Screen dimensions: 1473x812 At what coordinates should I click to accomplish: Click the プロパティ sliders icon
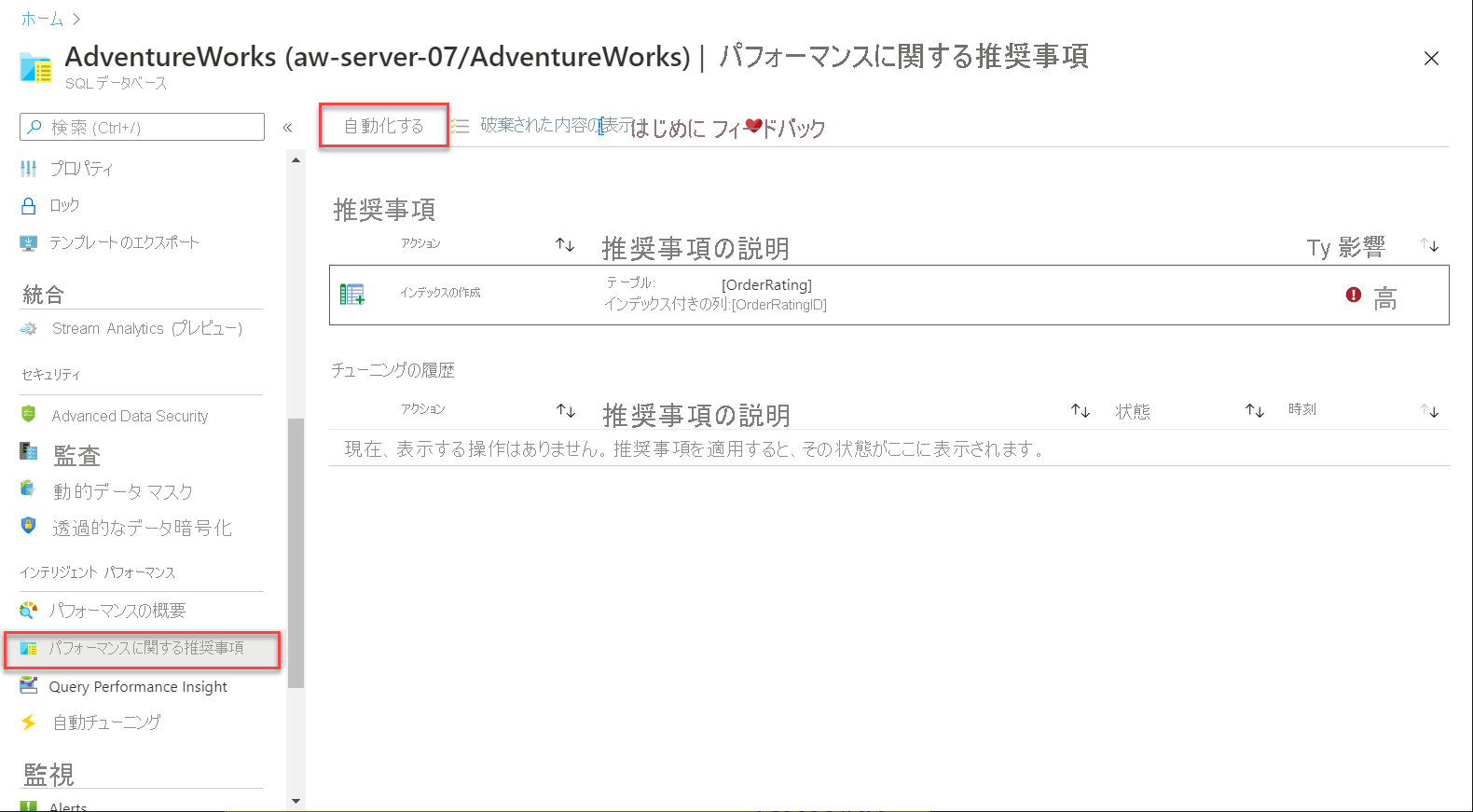tap(29, 169)
